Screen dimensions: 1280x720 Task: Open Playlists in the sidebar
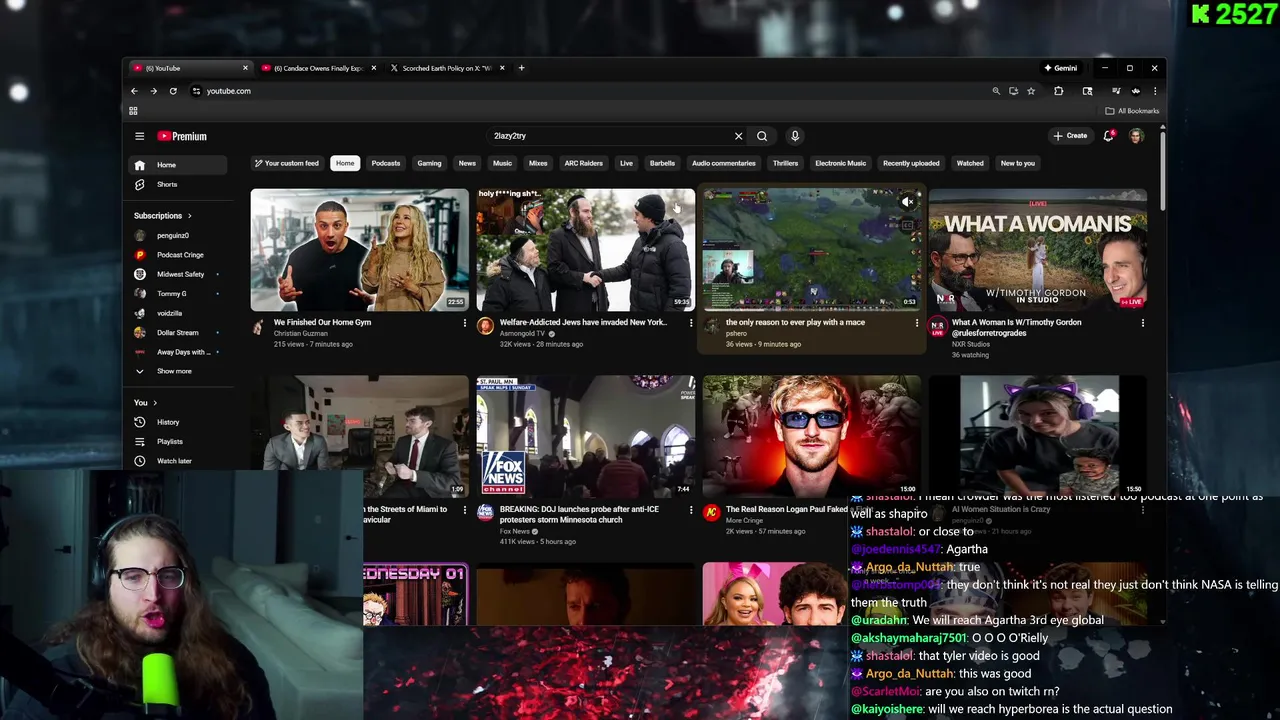click(x=179, y=441)
